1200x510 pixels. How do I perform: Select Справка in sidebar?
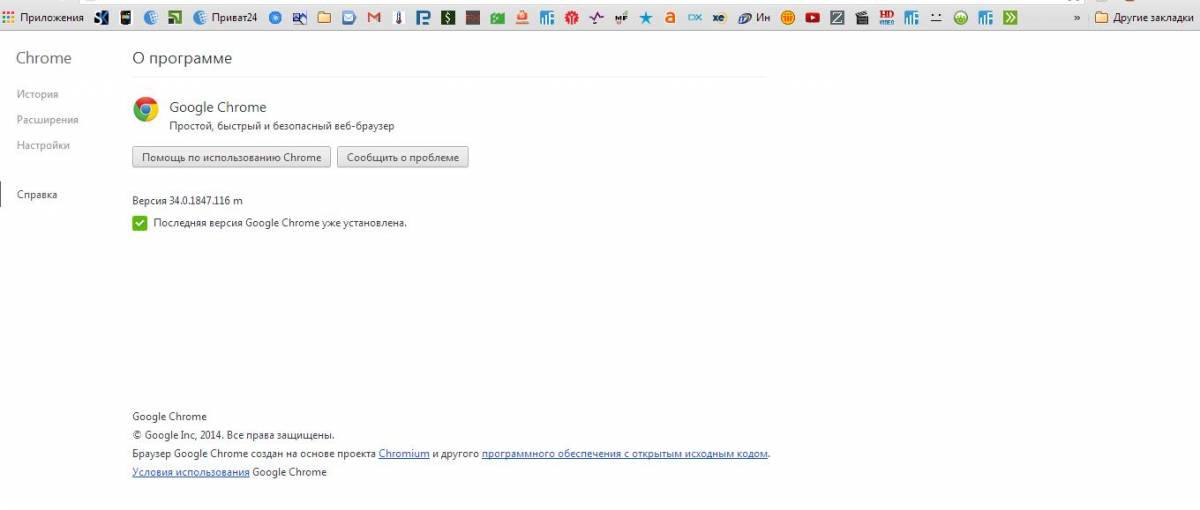pos(37,194)
